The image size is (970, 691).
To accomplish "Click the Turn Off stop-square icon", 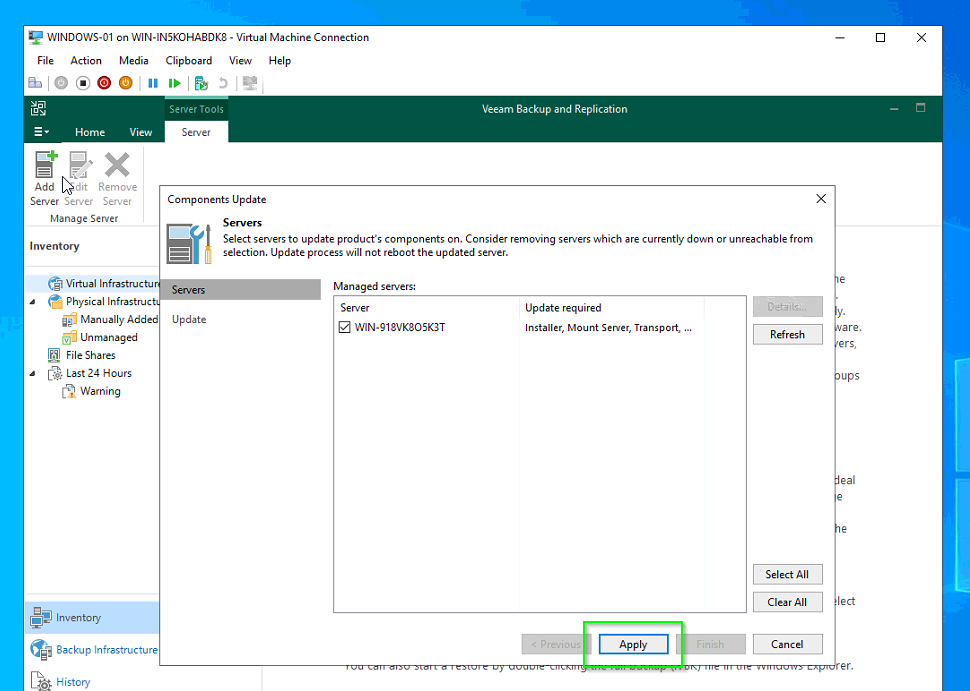I will (x=83, y=83).
